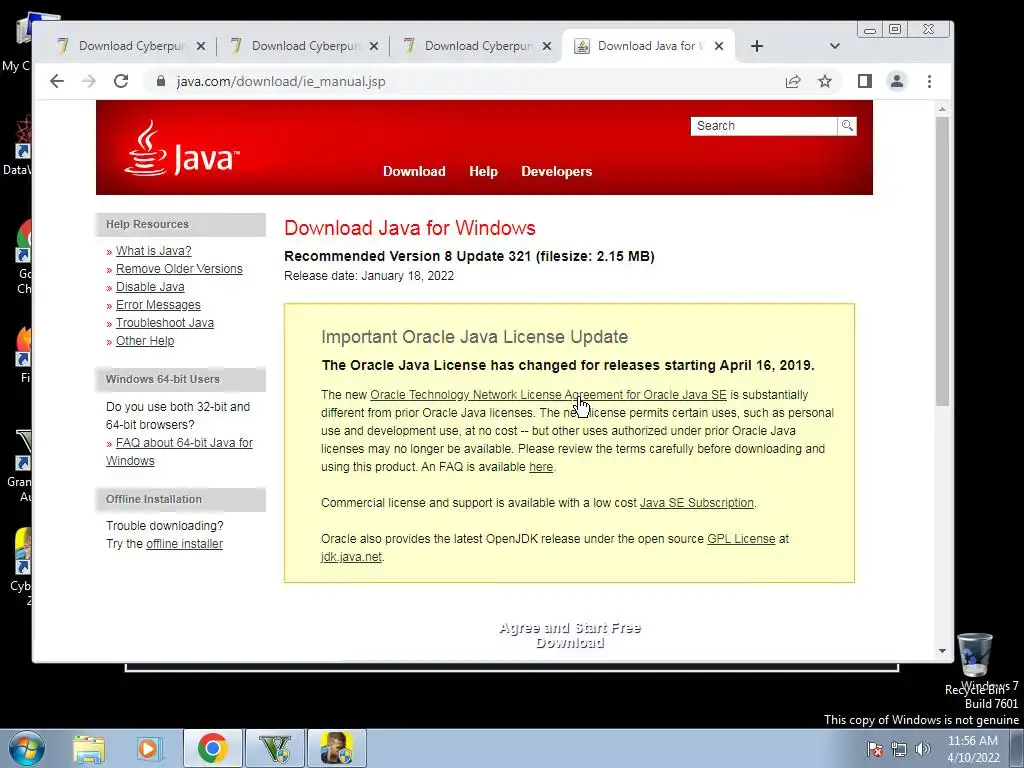Screen dimensions: 1024x768
Task: Open the GPL License link
Action: pos(741,539)
